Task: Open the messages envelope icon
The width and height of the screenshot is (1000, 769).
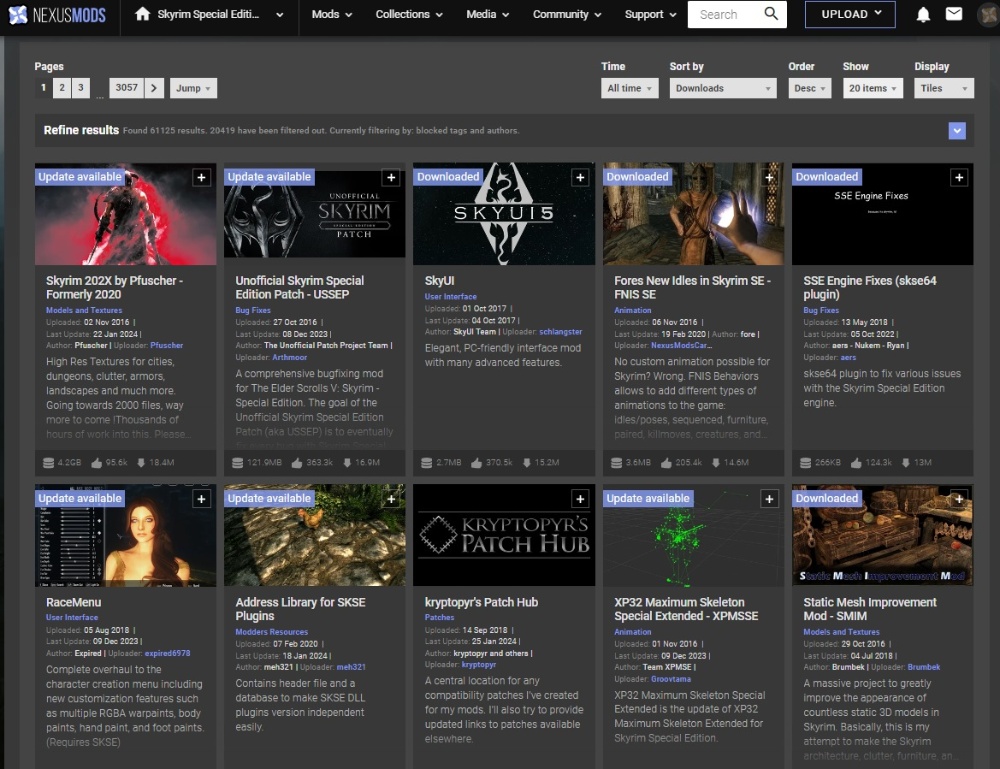Action: coord(954,14)
